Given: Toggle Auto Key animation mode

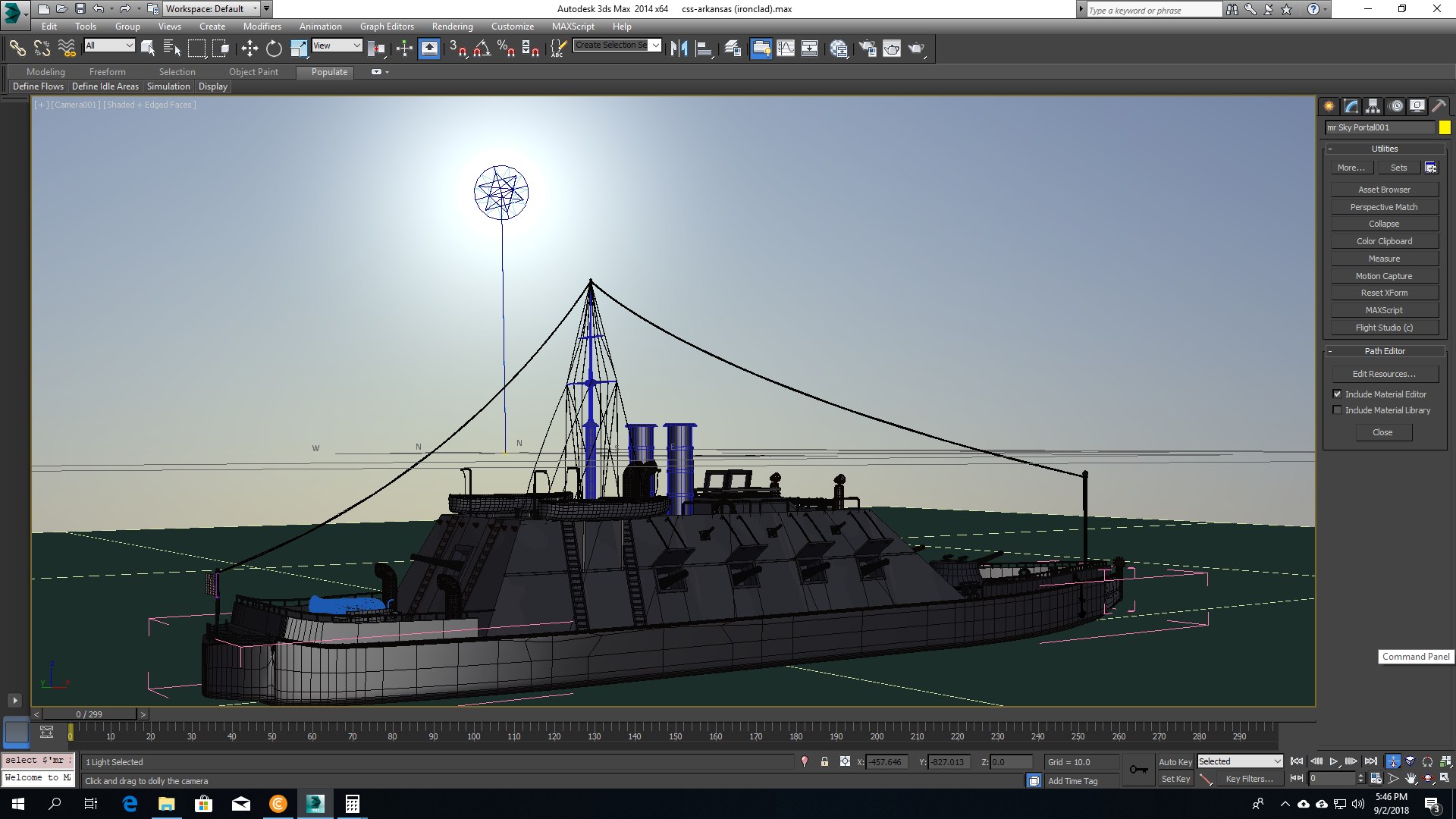Looking at the screenshot, I should (x=1175, y=762).
